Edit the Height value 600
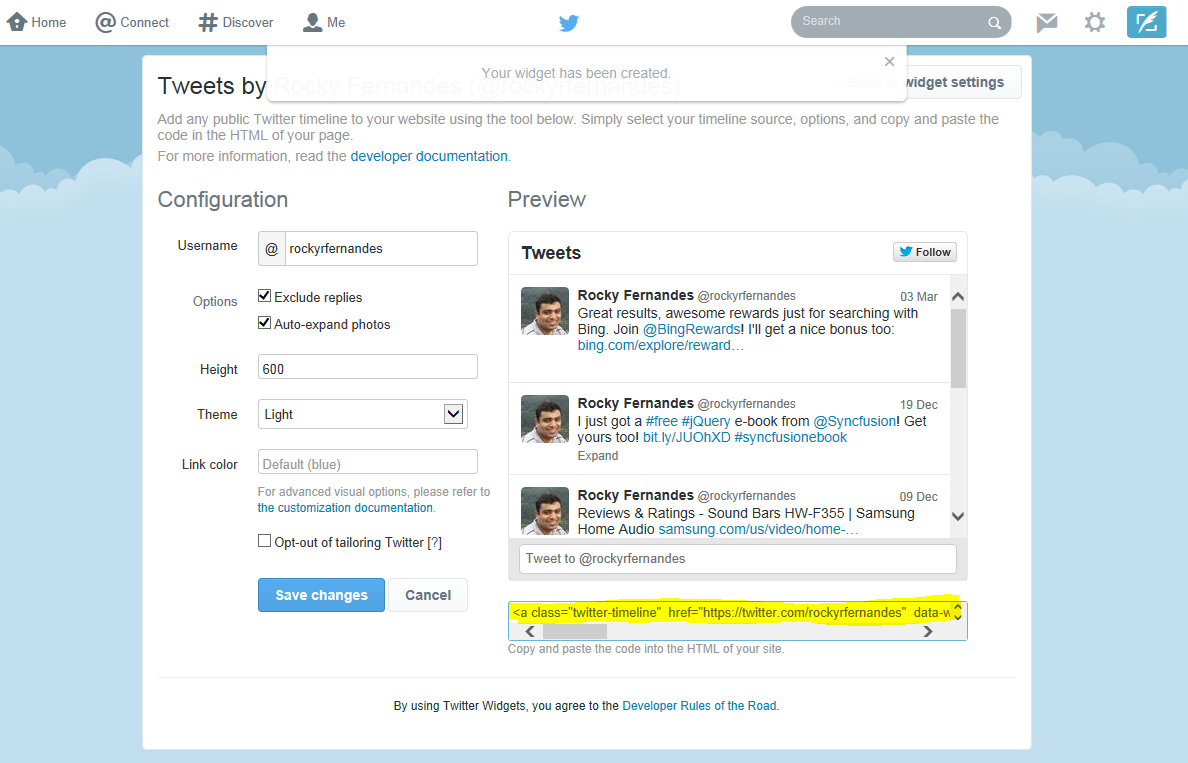The width and height of the screenshot is (1188, 763). pos(367,367)
